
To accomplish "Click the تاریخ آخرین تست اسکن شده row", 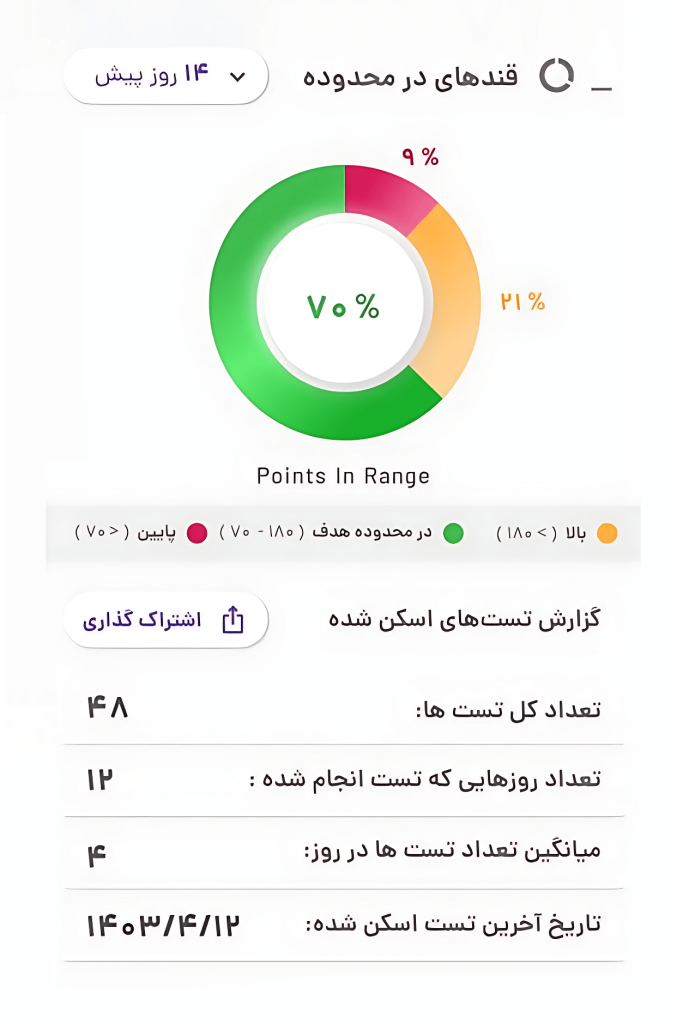I will [x=343, y=925].
